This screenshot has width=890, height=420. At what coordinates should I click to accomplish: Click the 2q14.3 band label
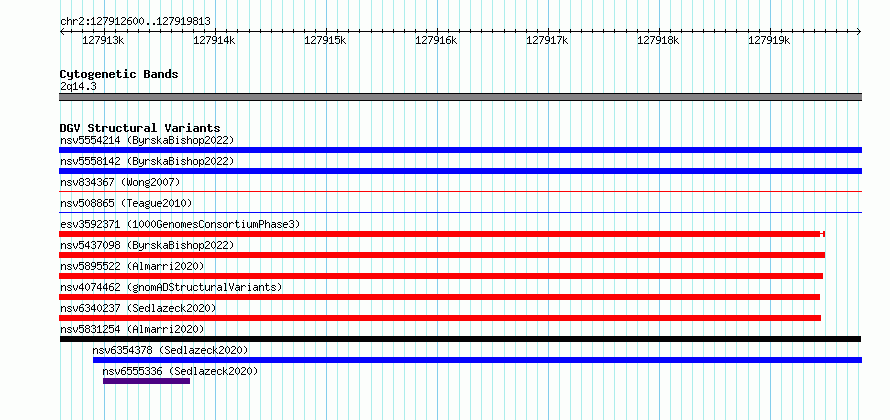pos(78,86)
